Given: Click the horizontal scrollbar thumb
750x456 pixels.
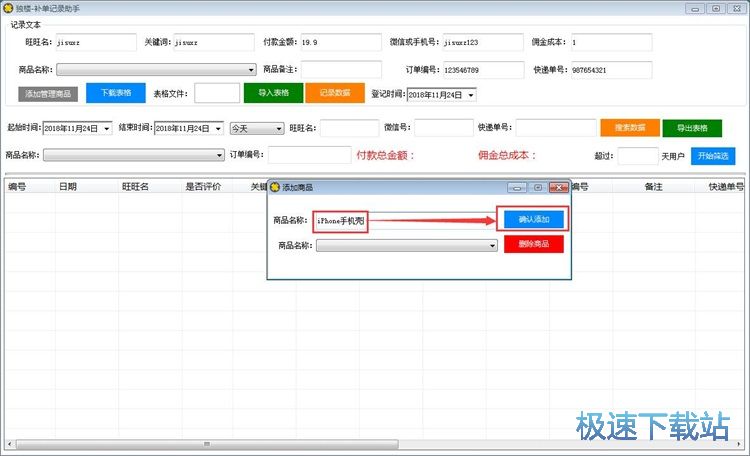Looking at the screenshot, I should click(x=207, y=444).
